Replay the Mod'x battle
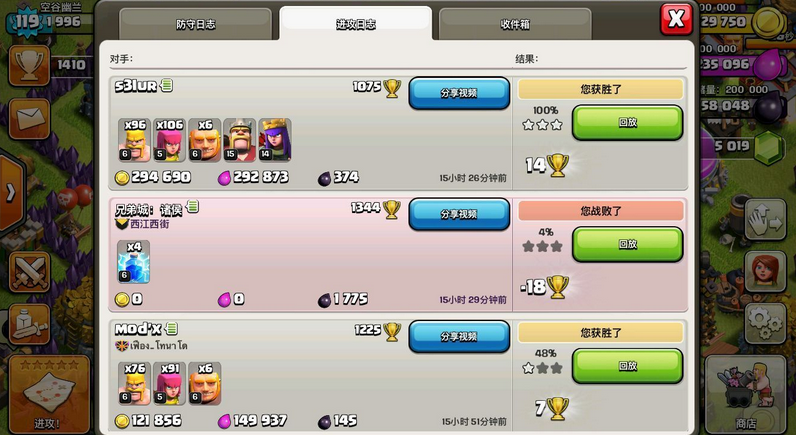796x435 pixels. 627,366
